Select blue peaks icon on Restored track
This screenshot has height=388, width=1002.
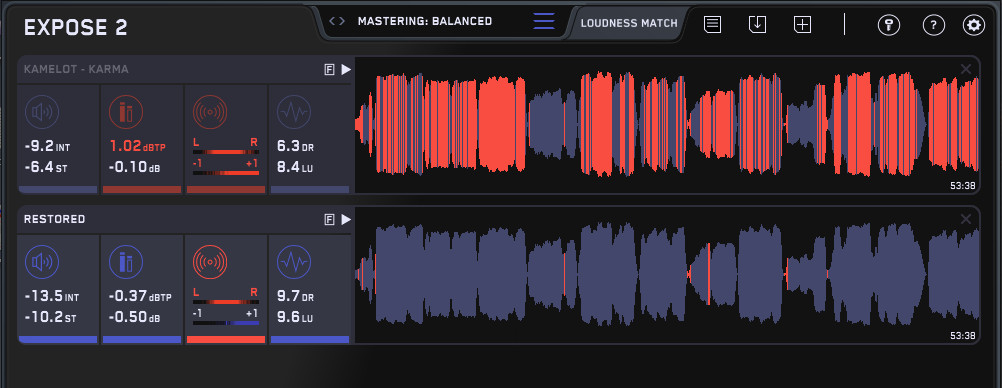click(x=126, y=262)
